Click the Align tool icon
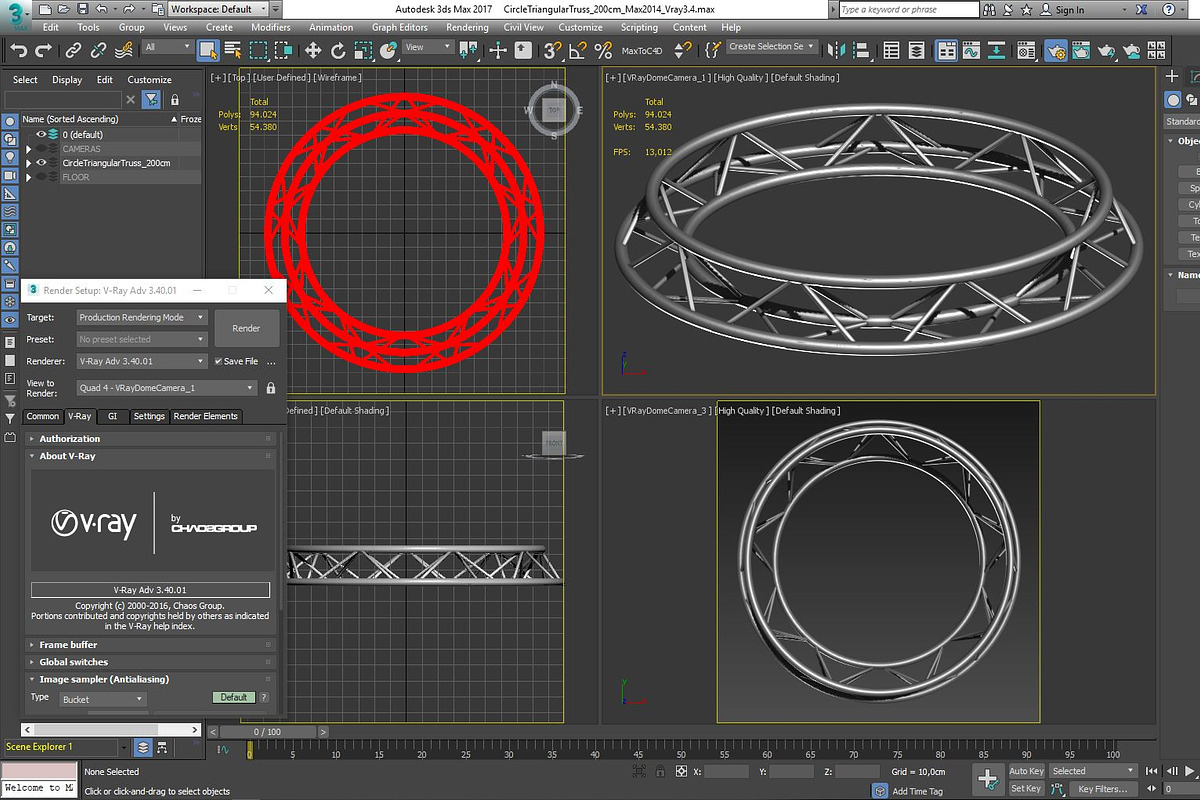 click(x=863, y=50)
